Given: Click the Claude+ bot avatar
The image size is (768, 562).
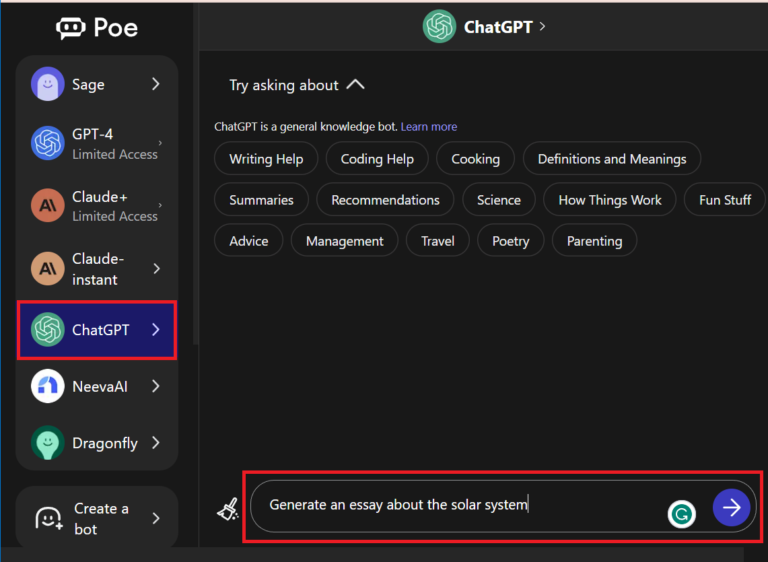Looking at the screenshot, I should [48, 205].
